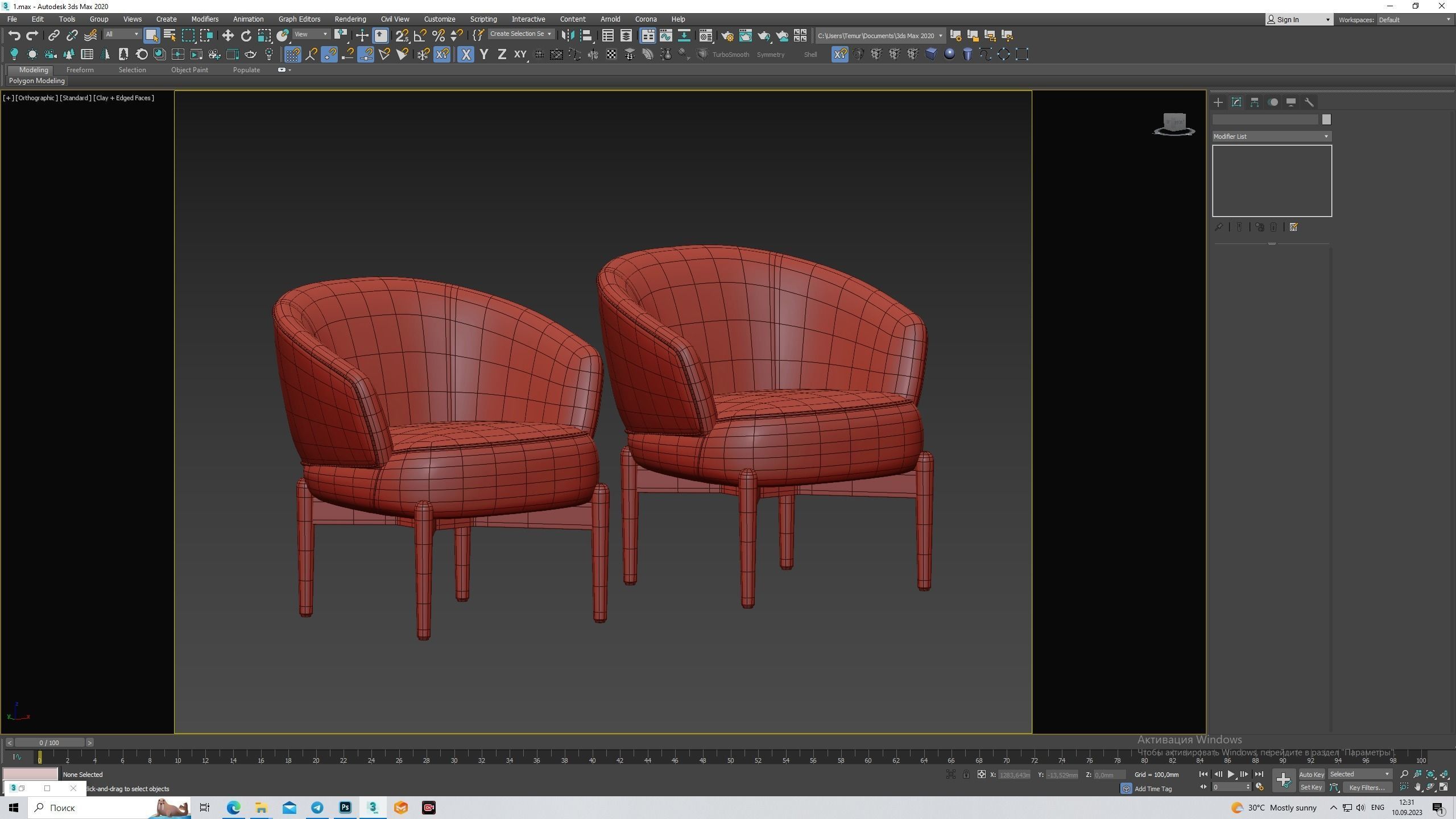
Task: Open the key filter Selected dropdown
Action: [1360, 774]
